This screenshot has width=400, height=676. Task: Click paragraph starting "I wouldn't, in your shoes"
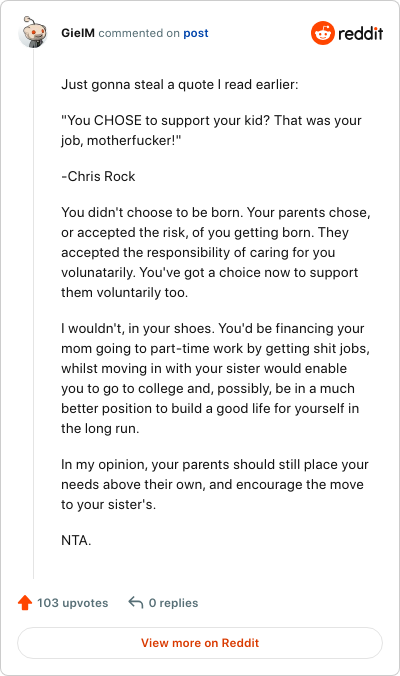(x=216, y=378)
